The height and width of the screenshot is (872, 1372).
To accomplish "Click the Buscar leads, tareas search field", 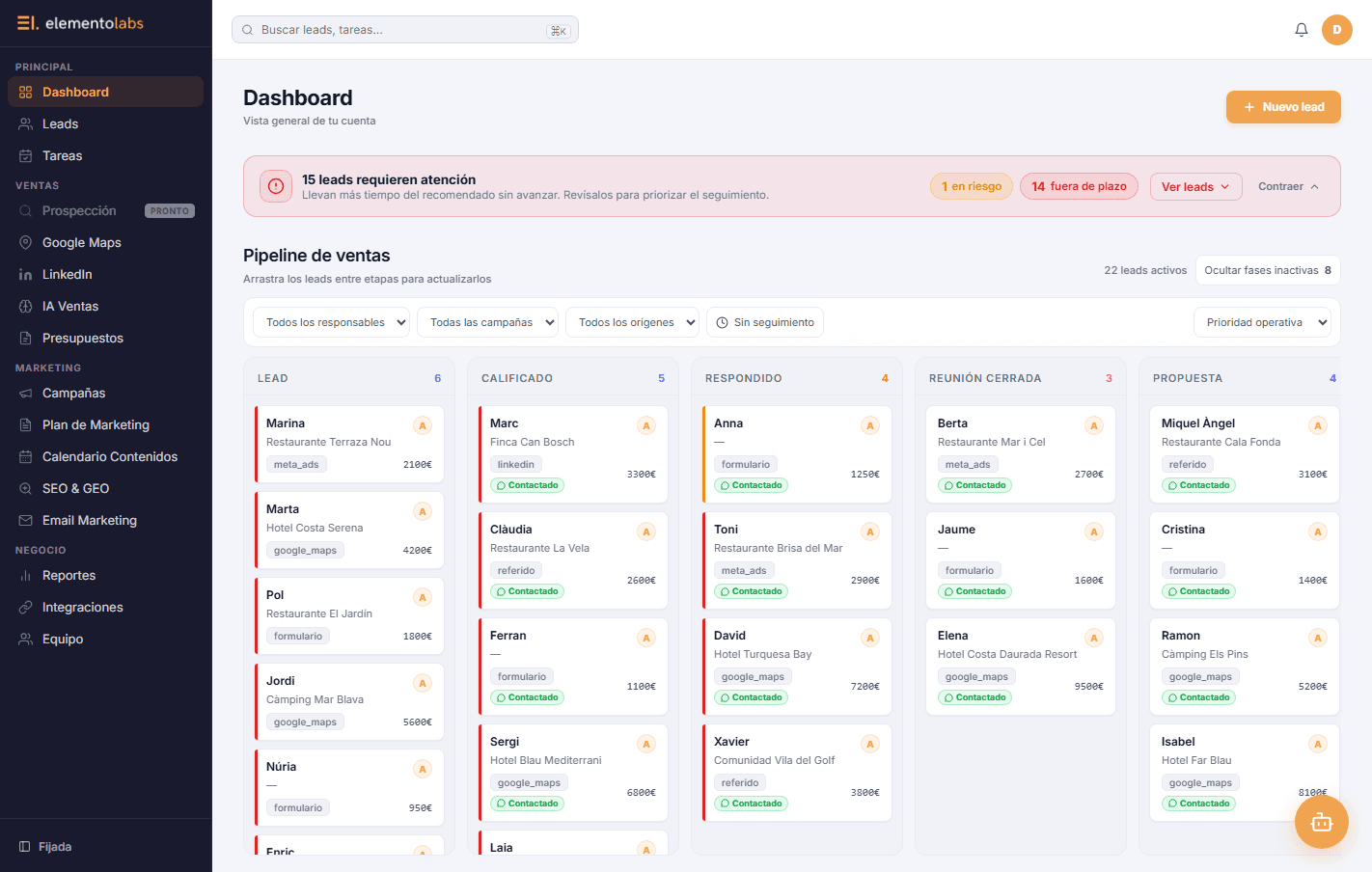I will coord(405,30).
